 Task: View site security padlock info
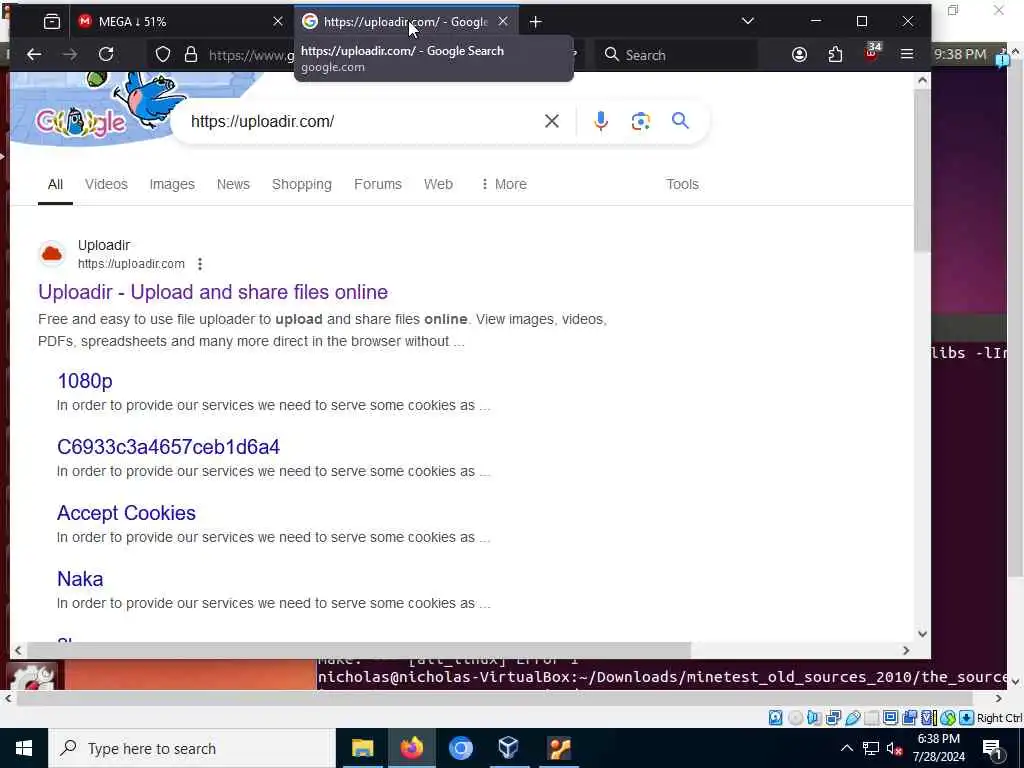pos(191,55)
